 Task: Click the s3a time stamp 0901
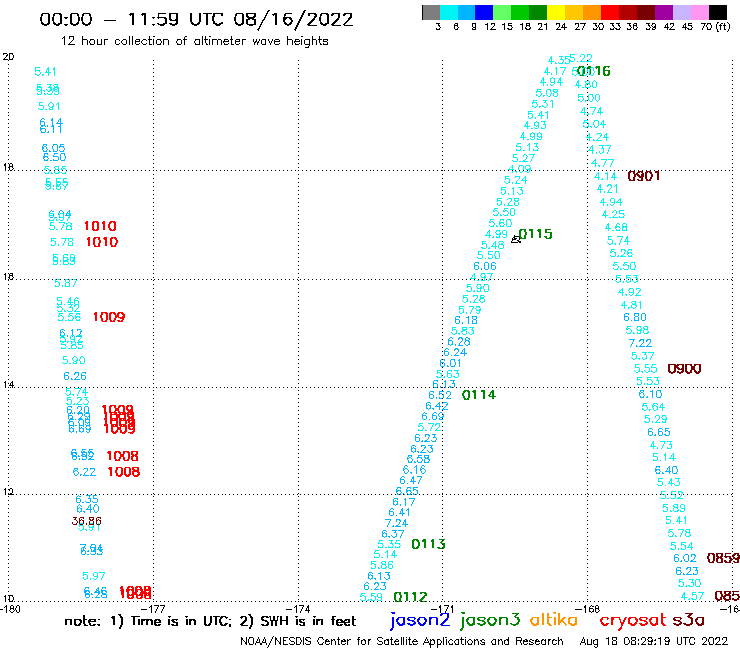pos(644,176)
